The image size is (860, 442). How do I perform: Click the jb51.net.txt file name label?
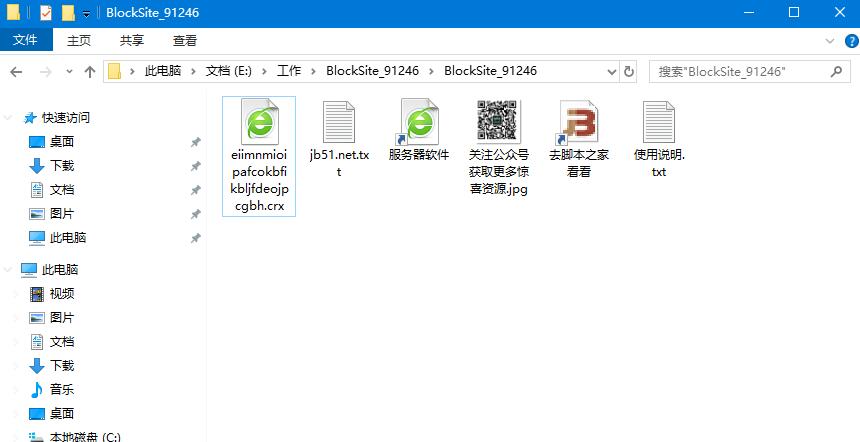(x=339, y=163)
